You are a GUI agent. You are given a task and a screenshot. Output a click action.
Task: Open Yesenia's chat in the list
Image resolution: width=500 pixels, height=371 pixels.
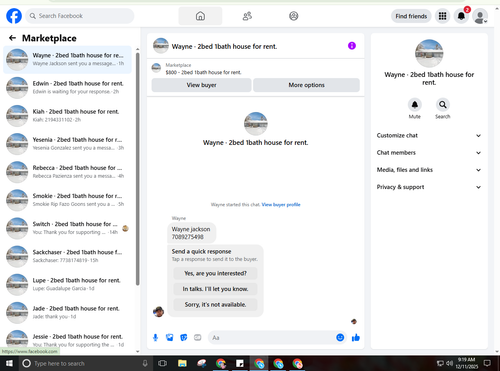coord(68,144)
